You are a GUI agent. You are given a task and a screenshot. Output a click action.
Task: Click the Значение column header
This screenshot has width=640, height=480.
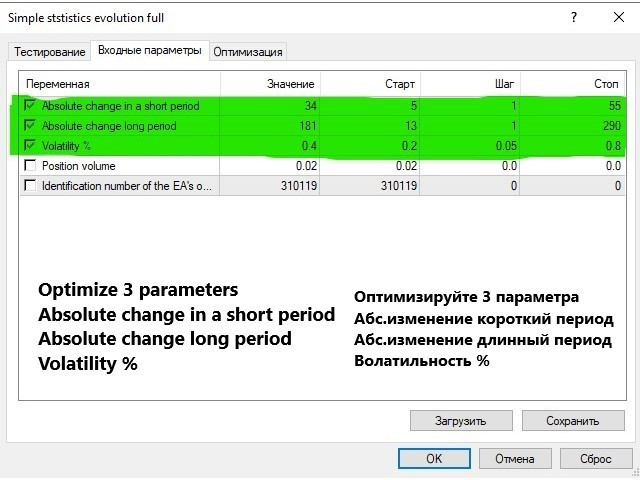[x=290, y=84]
